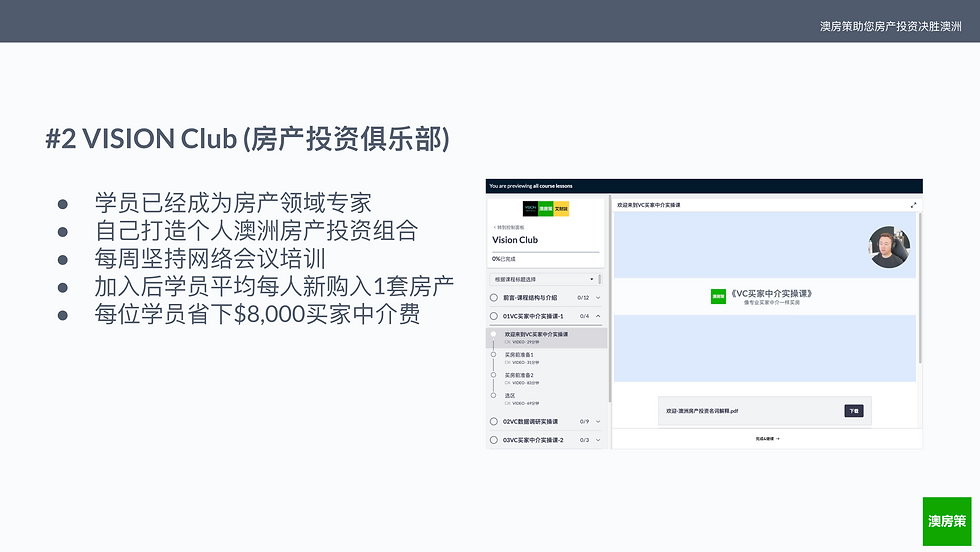The image size is (980, 552).
Task: Select the highlighted 欢迎来到VC买家中介实操课 lesson row
Action: pos(547,338)
